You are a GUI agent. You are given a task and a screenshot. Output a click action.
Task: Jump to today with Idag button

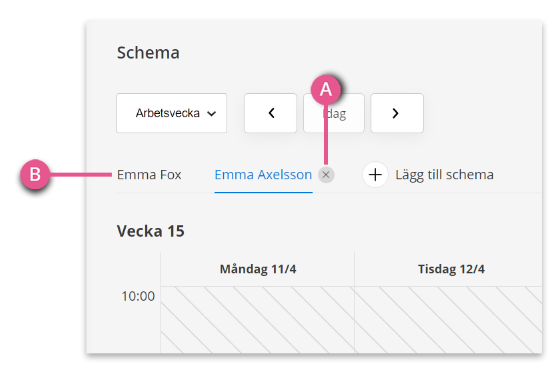coord(334,113)
